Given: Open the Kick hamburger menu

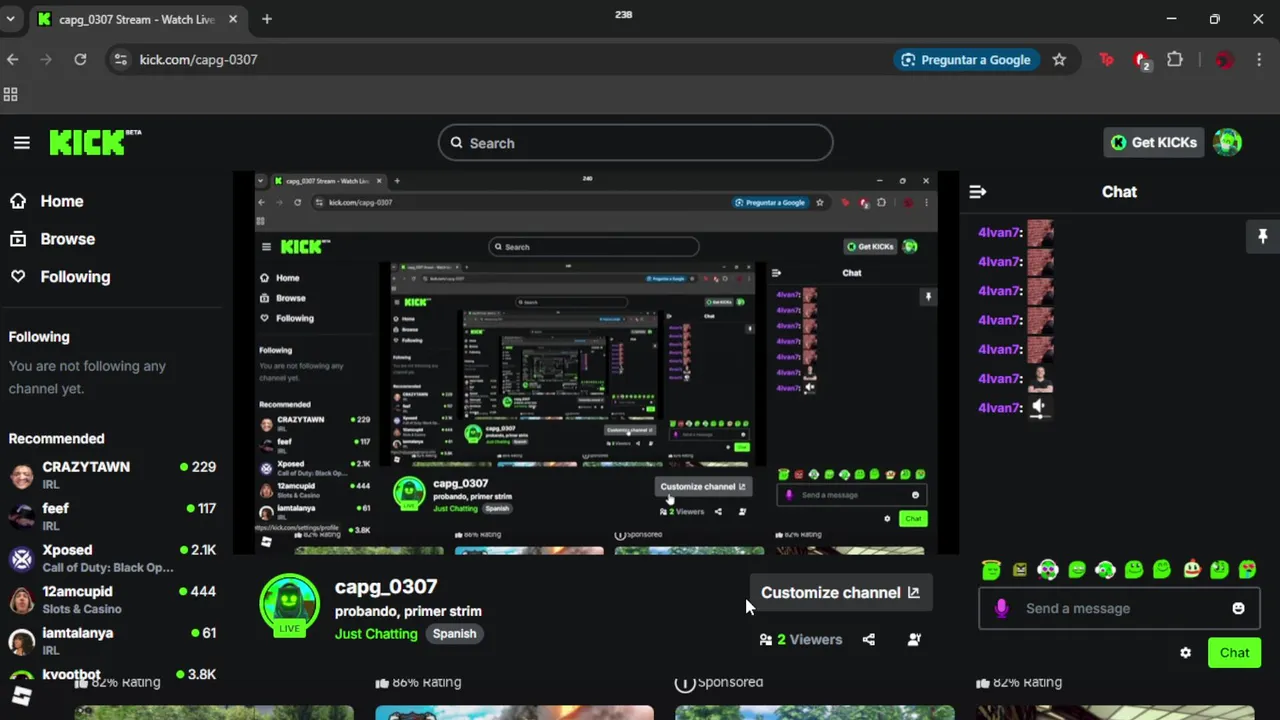Looking at the screenshot, I should pyautogui.click(x=22, y=143).
